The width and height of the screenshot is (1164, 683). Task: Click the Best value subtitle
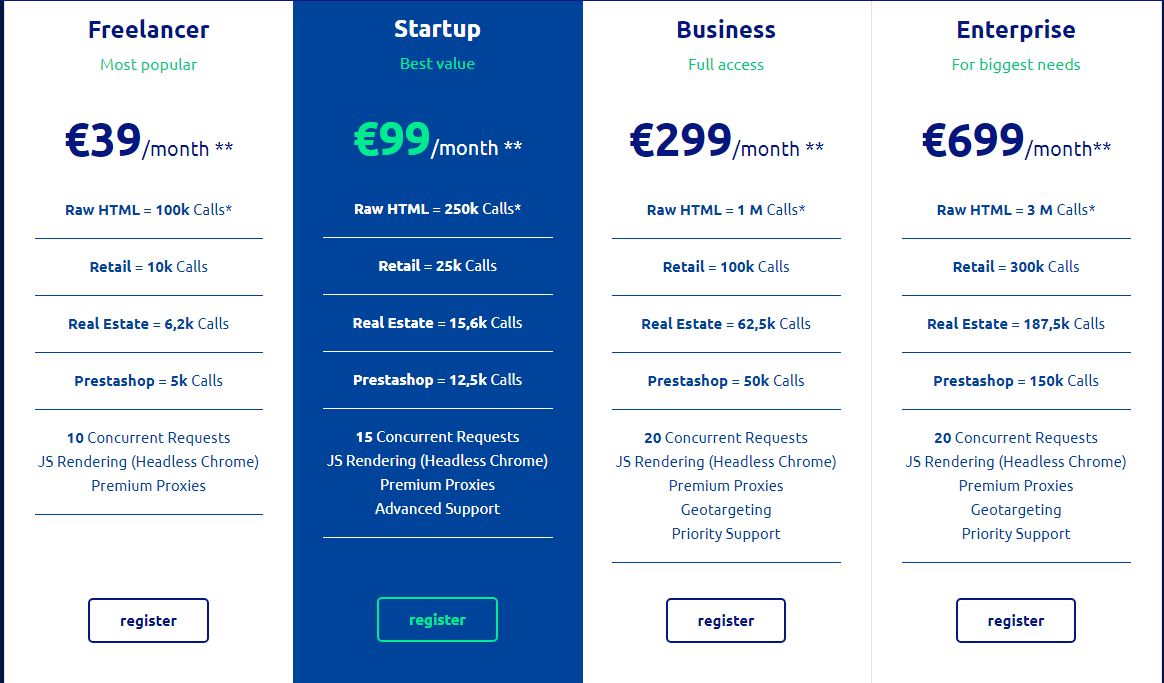[437, 64]
